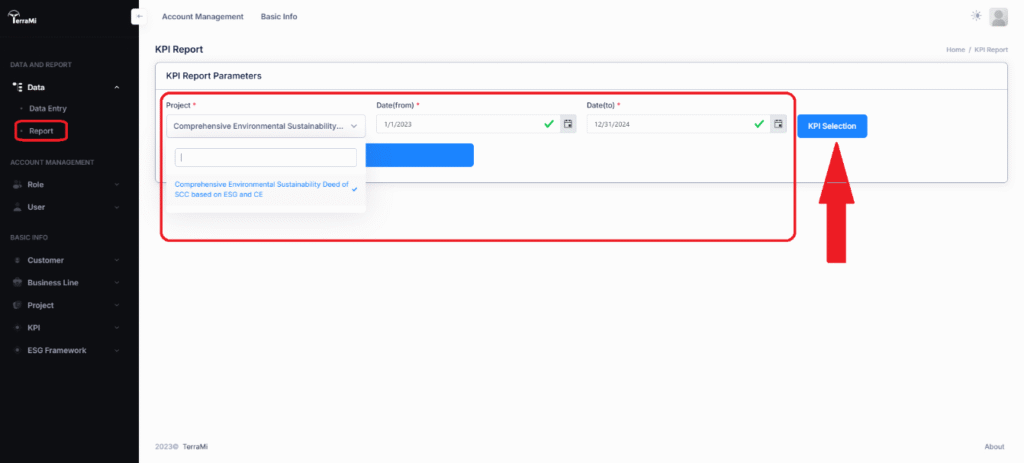Click the Role icon in sidebar
Image resolution: width=1024 pixels, height=463 pixels.
(x=17, y=185)
